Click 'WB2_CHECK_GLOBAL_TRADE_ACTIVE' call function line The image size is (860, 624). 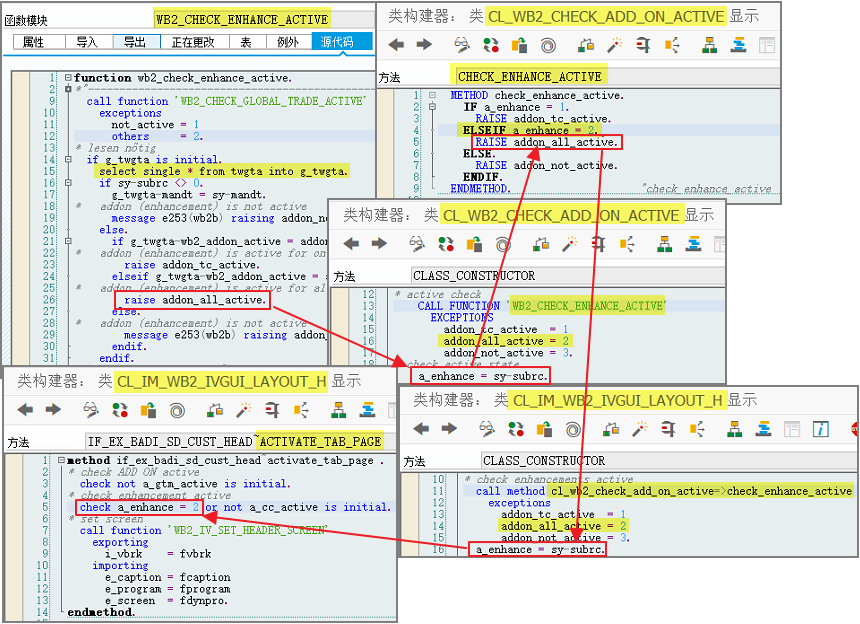225,101
